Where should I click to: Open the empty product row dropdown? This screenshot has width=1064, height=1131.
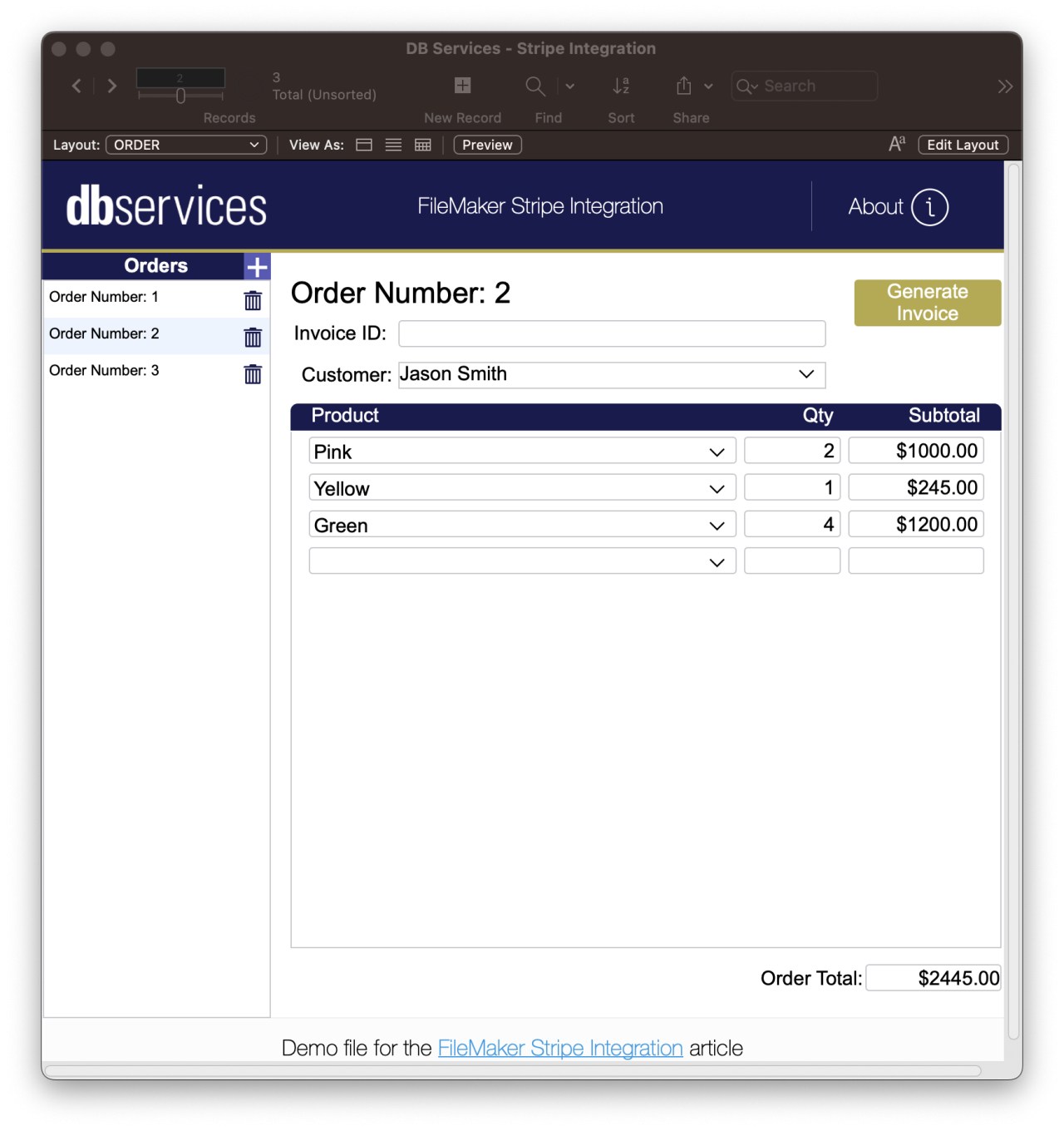(x=522, y=561)
